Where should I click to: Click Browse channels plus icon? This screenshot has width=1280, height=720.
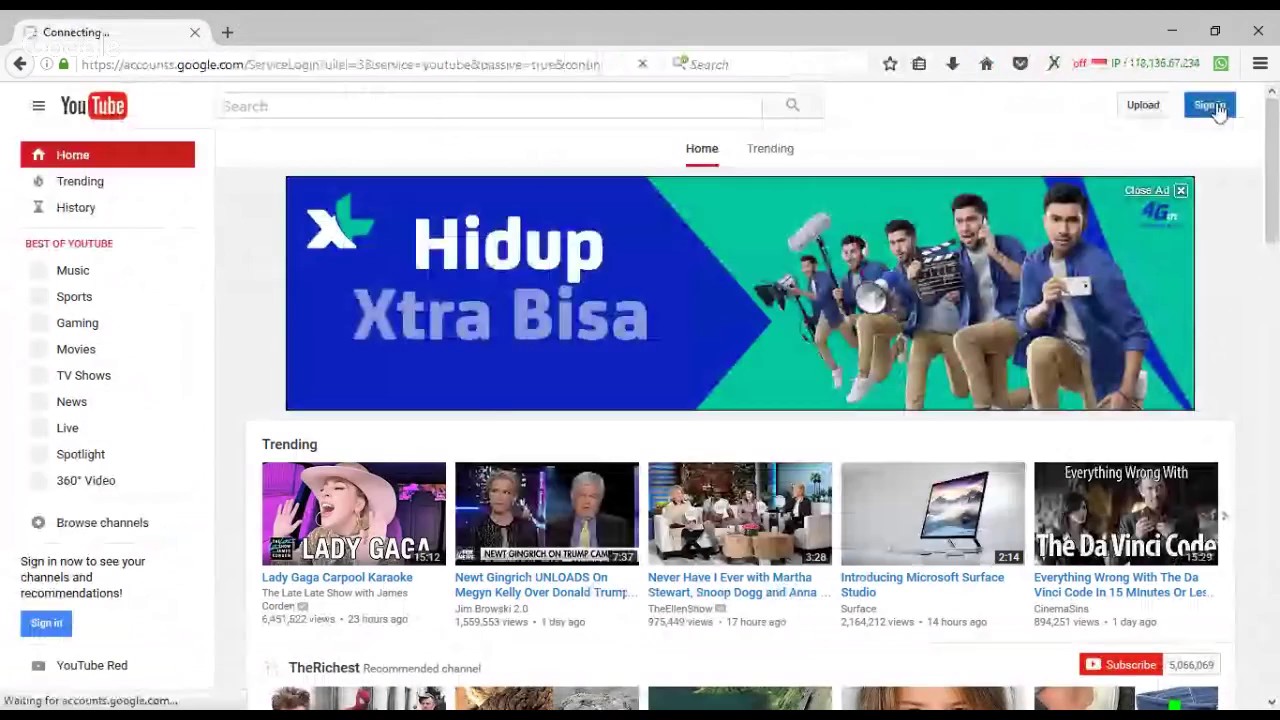tap(38, 522)
